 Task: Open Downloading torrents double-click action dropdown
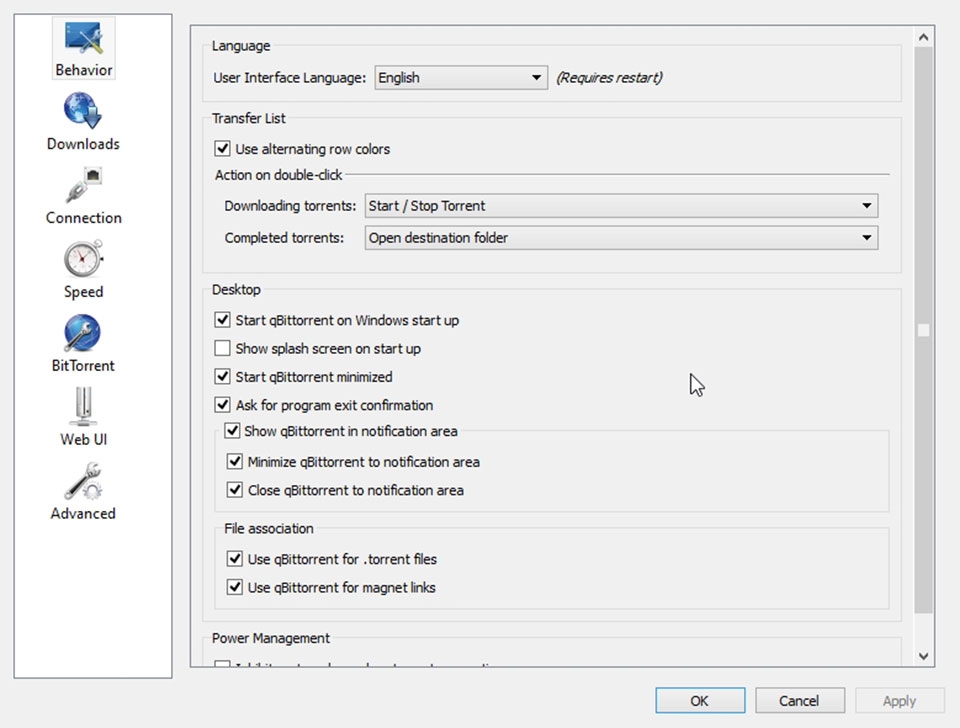(x=621, y=206)
